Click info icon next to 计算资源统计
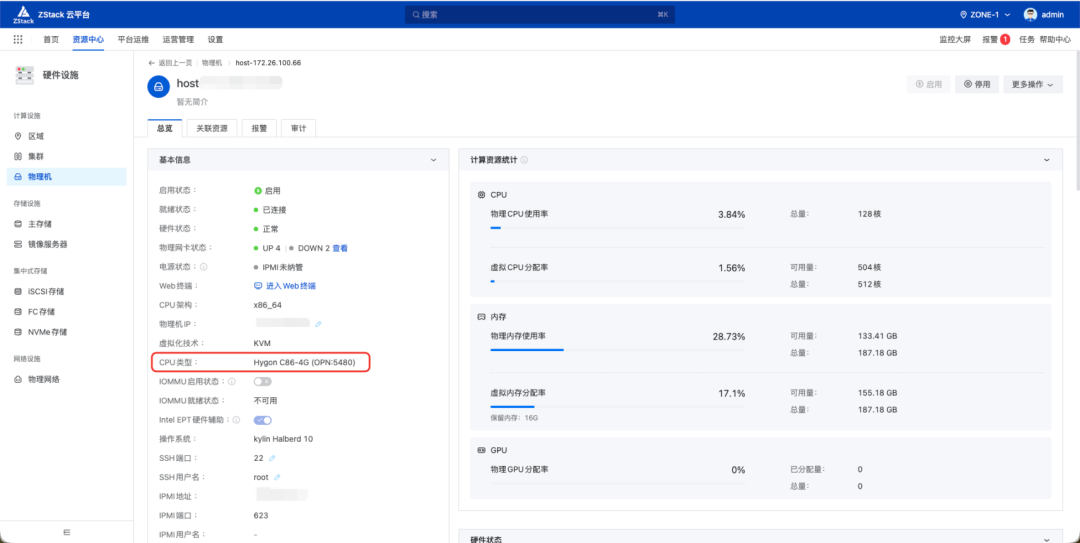This screenshot has width=1080, height=543. 525,160
